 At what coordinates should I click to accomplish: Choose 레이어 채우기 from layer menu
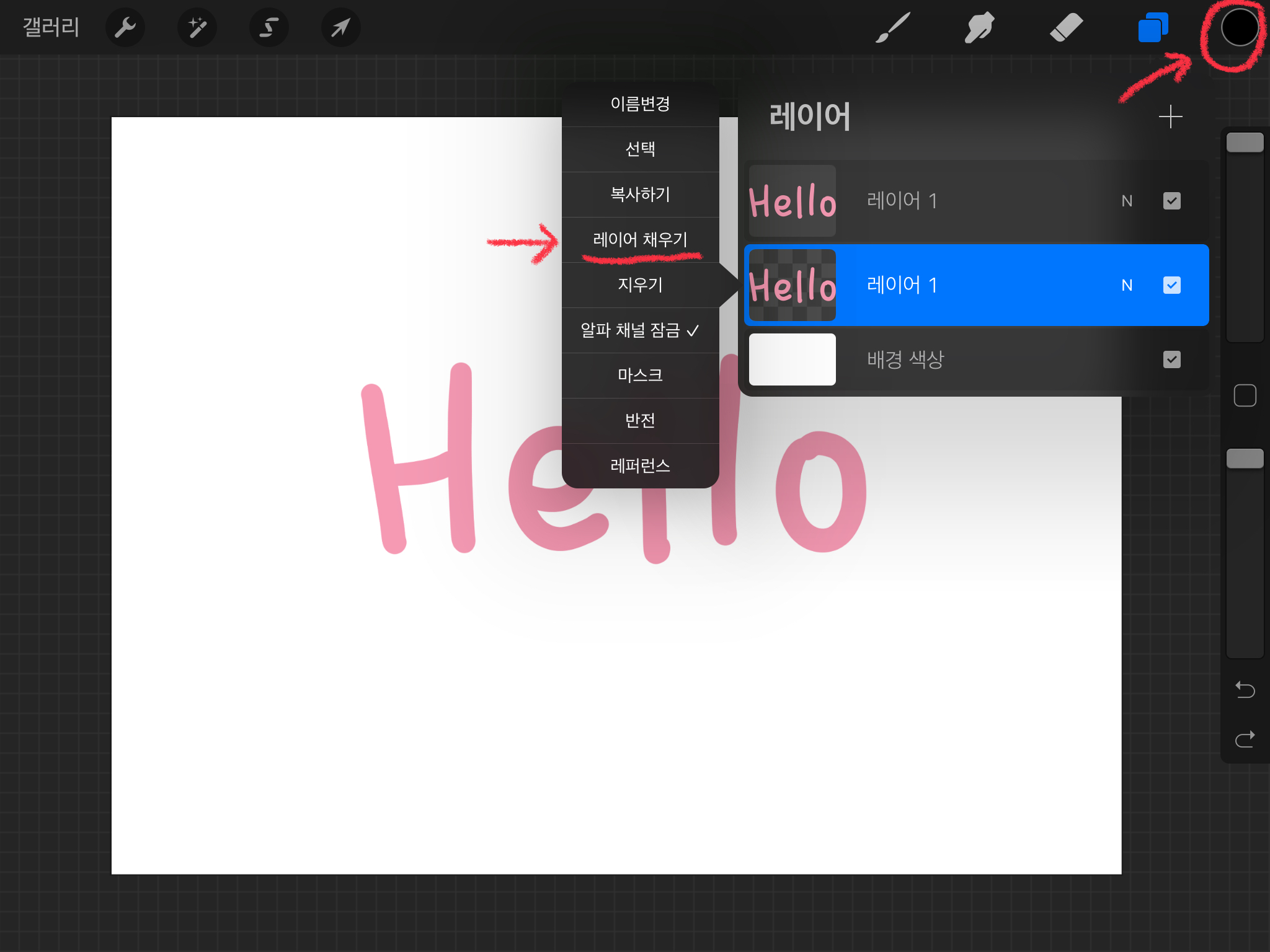pyautogui.click(x=640, y=240)
